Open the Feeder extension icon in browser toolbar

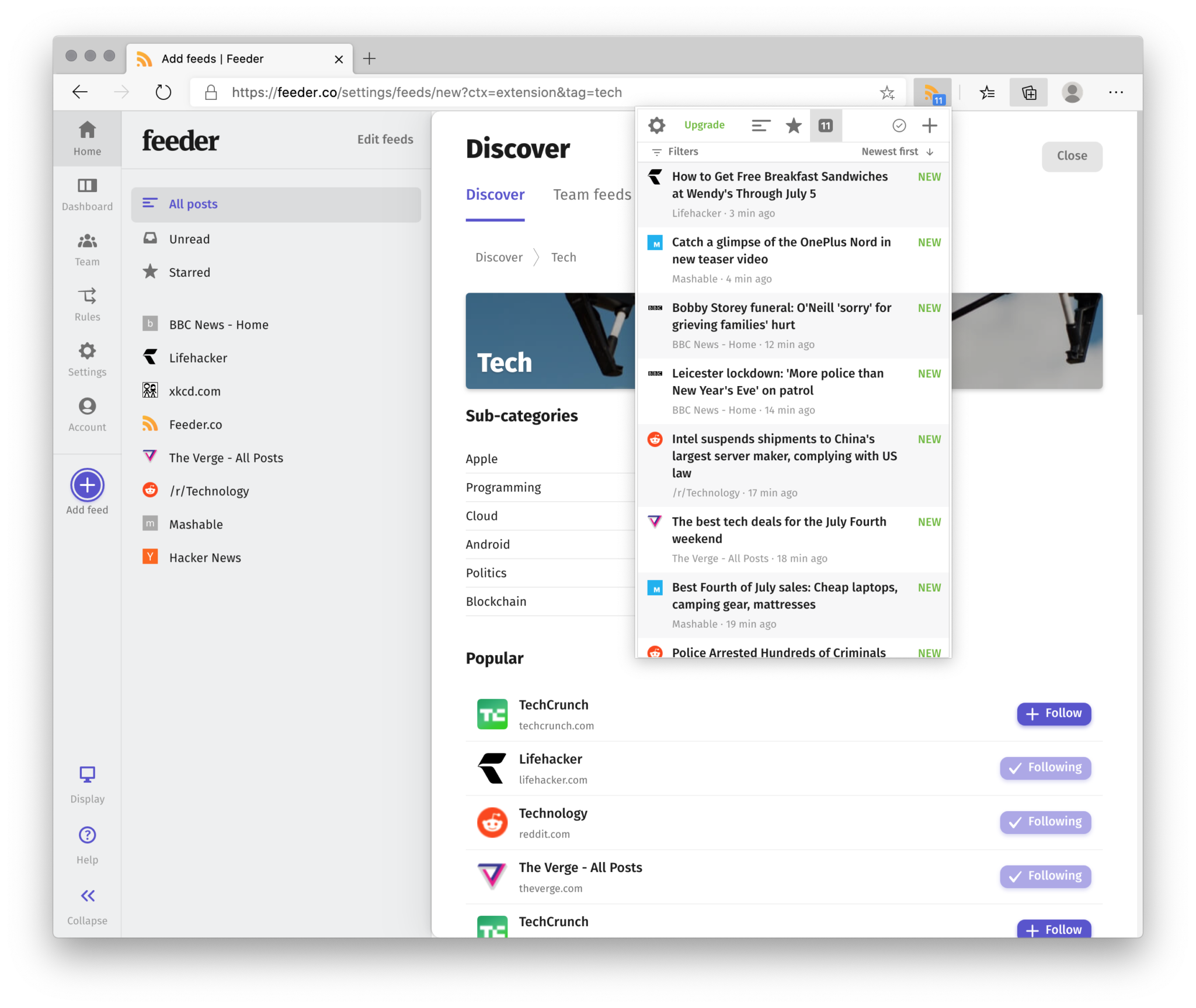[x=931, y=92]
